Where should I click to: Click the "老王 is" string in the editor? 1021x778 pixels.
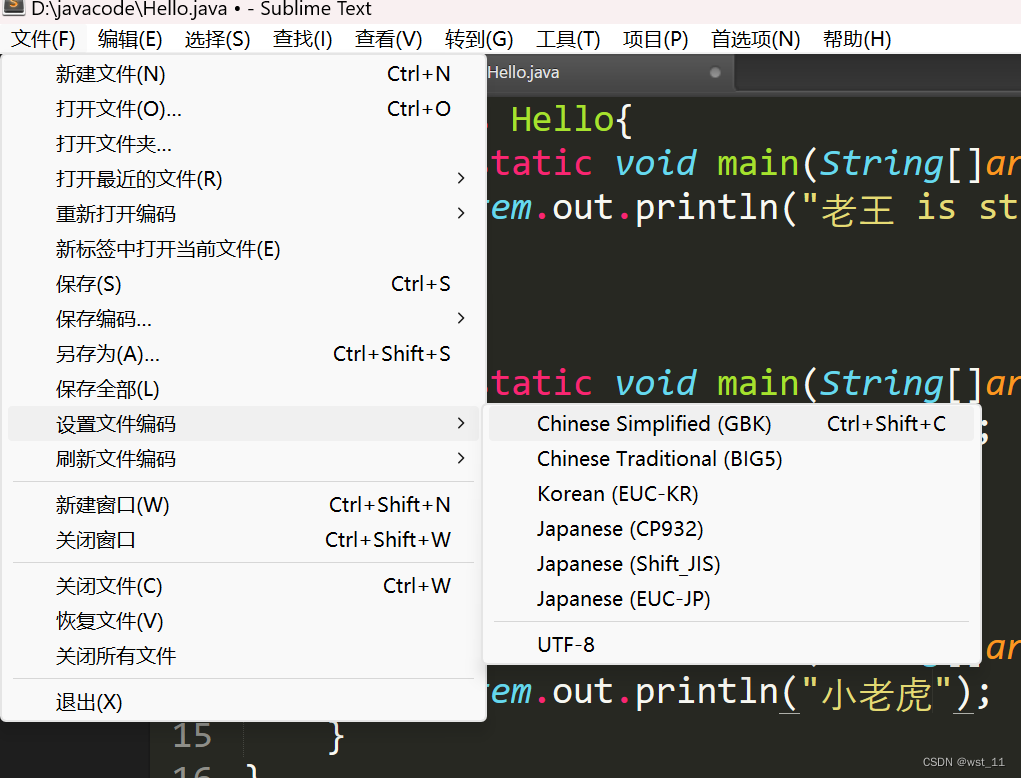pos(878,209)
